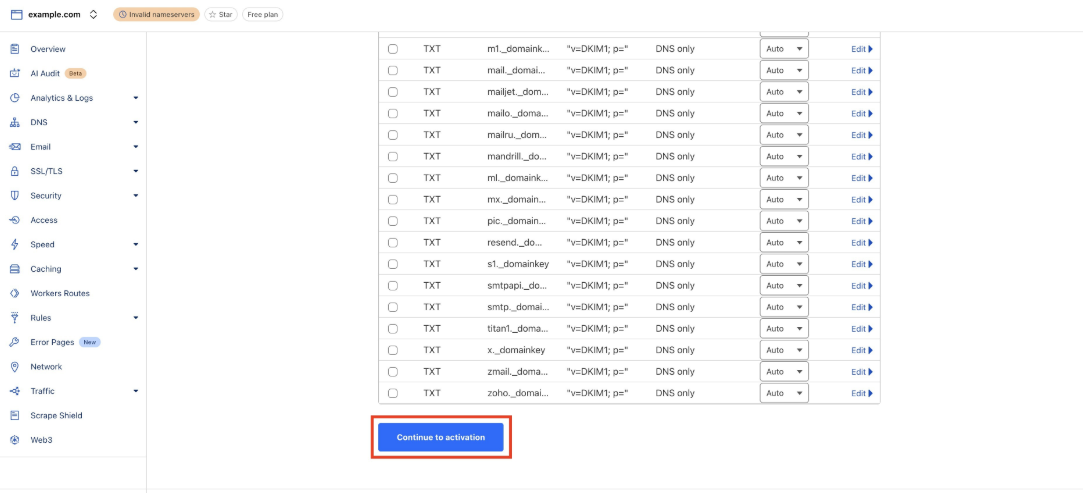Screen dimensions: 1083x493
Task: Click Continue to activation button
Action: pos(440,437)
